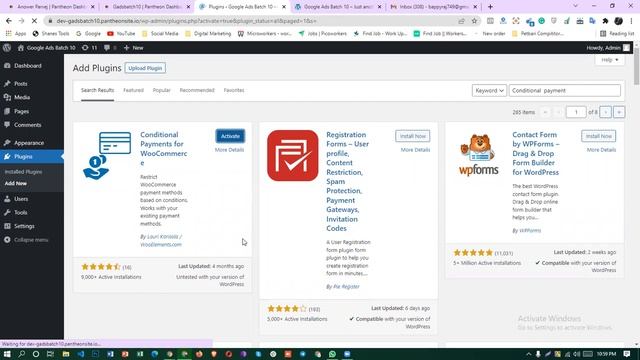Click the current page number field
640x360 pixels.
point(576,112)
